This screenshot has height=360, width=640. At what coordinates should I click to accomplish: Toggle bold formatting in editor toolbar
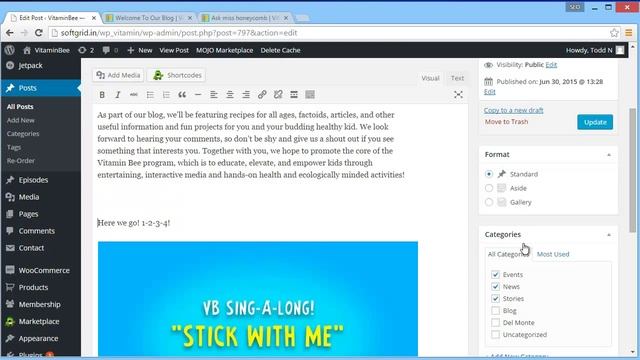tap(102, 95)
